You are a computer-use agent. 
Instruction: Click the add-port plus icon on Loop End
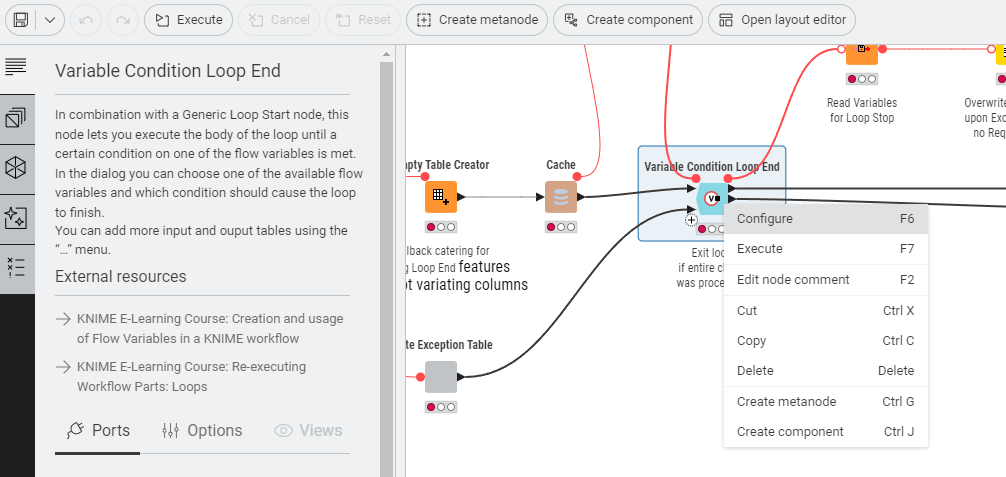tap(690, 220)
